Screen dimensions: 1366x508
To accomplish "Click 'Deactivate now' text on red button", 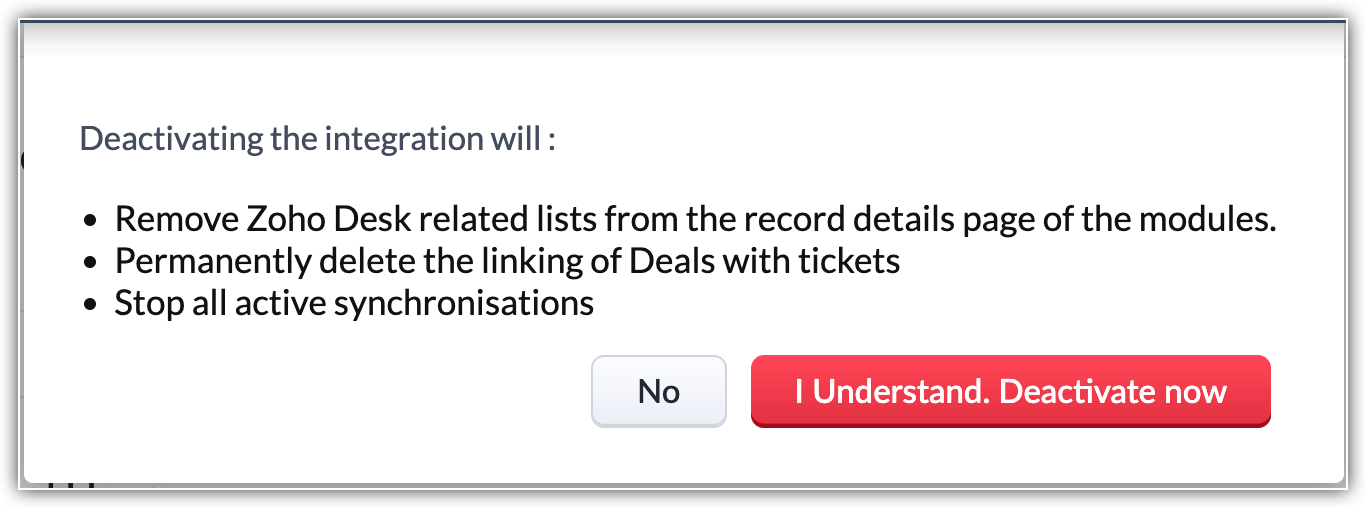I will (1113, 391).
